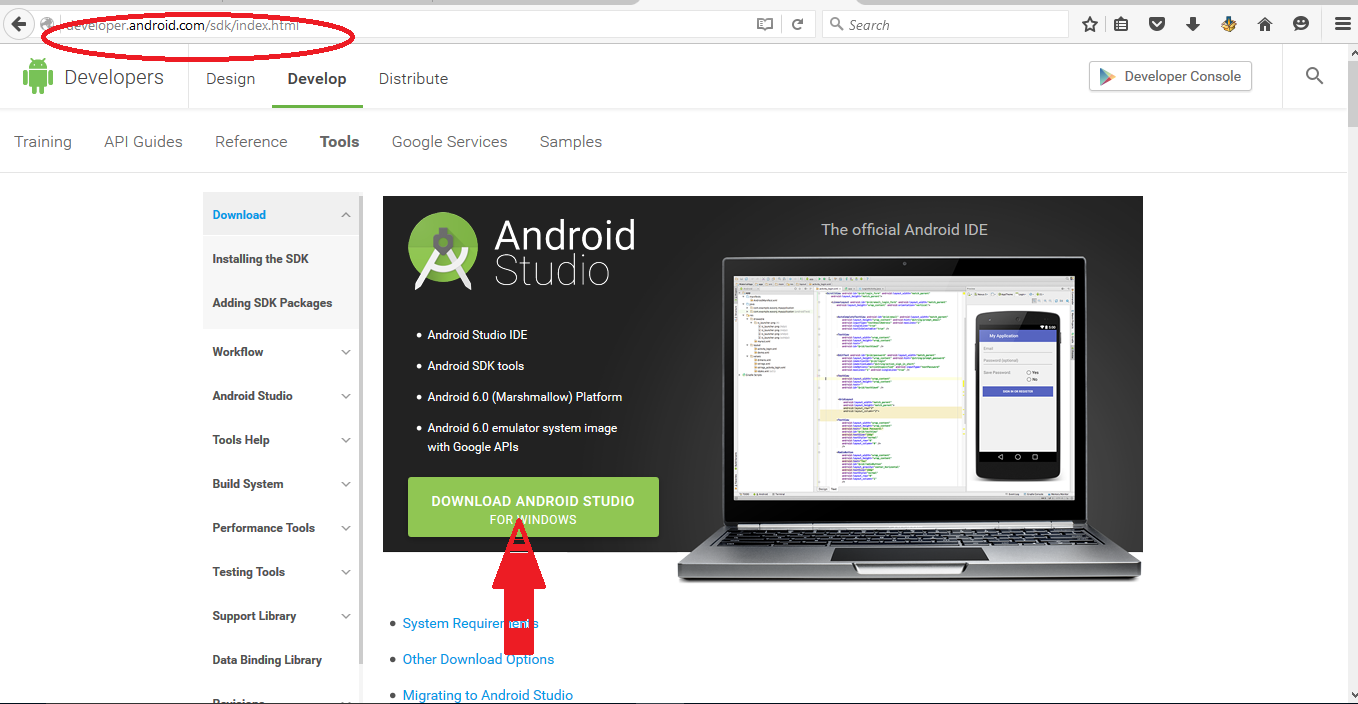Viewport: 1358px width, 704px height.
Task: Click the Download sidebar heading
Action: 239,215
